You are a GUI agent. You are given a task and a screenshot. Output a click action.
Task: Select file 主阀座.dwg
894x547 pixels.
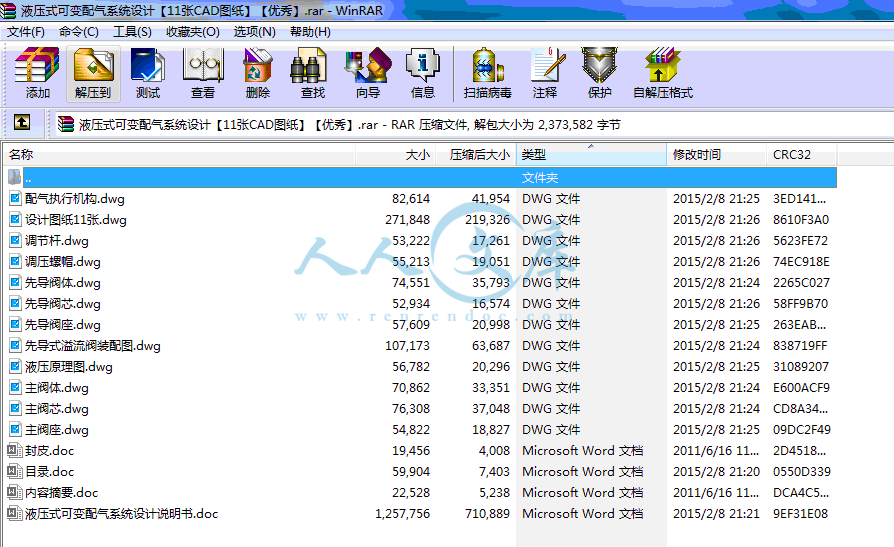(56, 430)
